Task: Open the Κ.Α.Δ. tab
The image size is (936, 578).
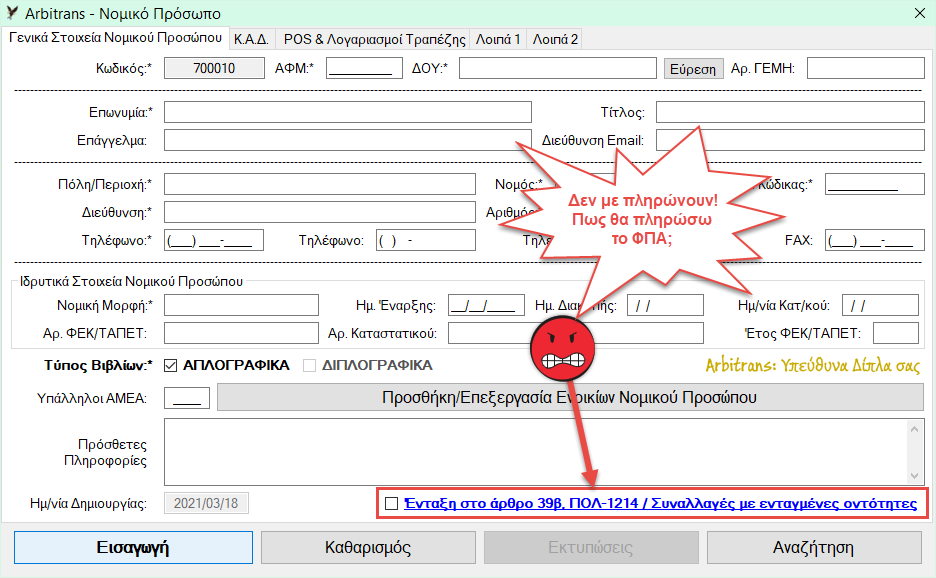Action: [251, 39]
